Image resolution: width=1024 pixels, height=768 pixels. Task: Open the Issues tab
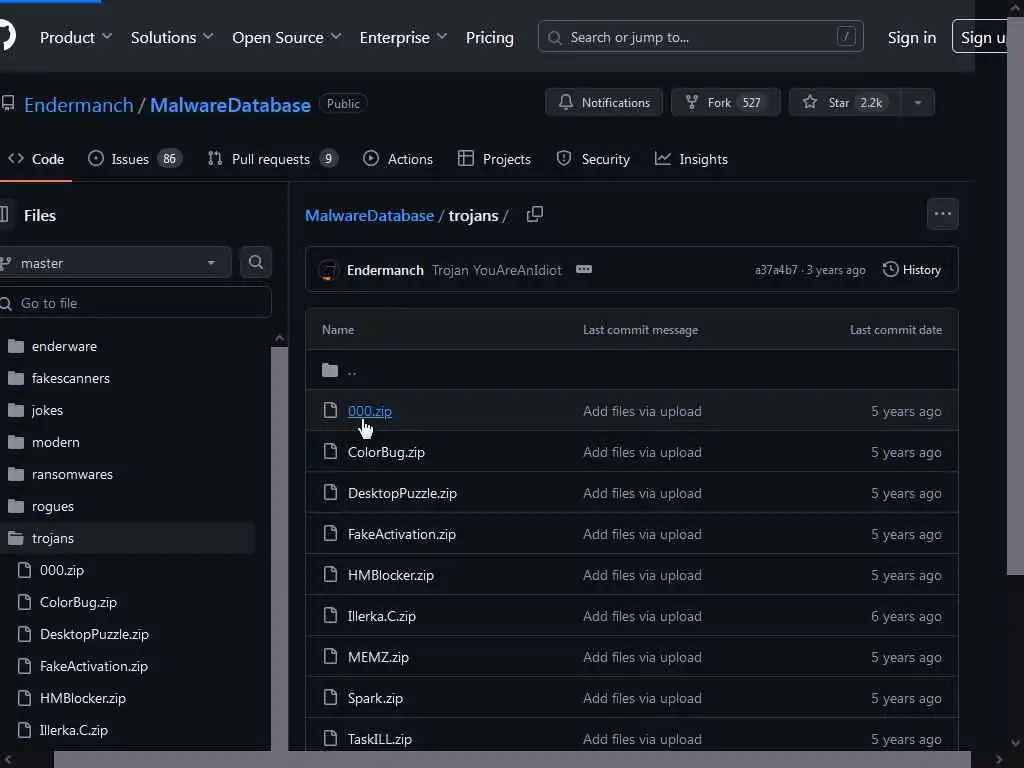point(135,159)
